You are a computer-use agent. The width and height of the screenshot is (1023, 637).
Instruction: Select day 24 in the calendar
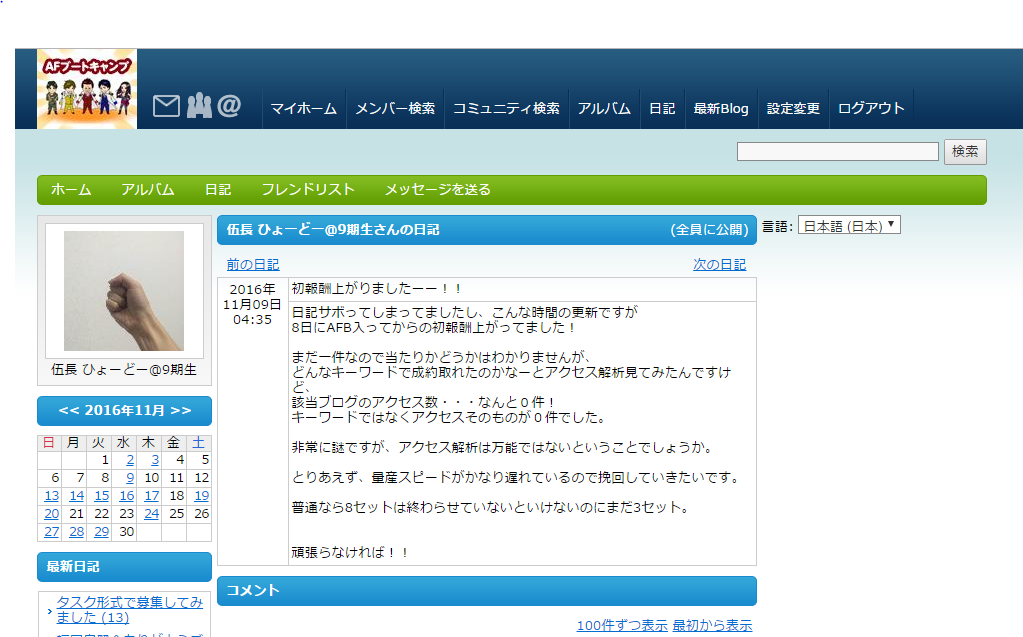coord(151,514)
